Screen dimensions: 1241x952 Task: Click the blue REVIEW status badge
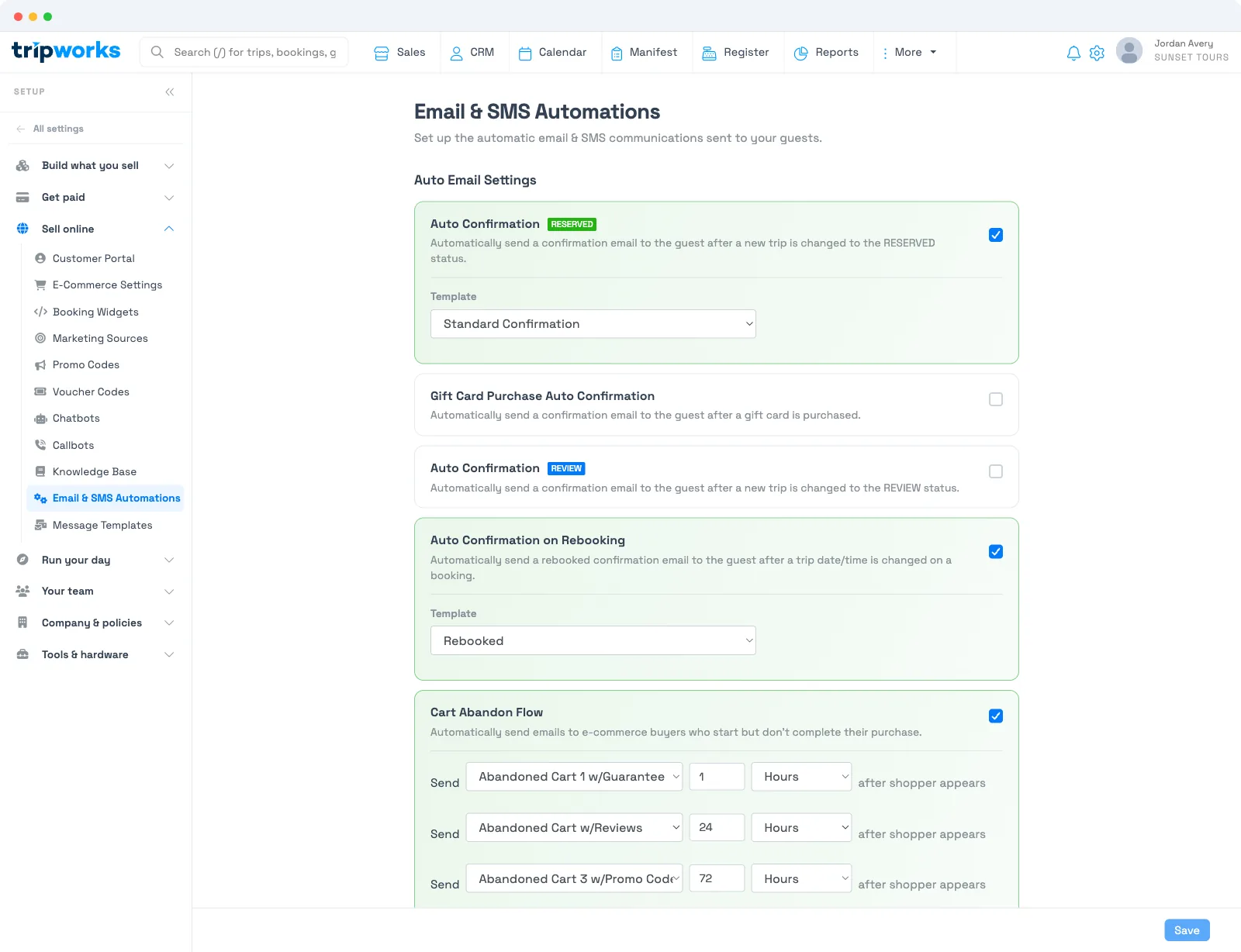coord(566,468)
